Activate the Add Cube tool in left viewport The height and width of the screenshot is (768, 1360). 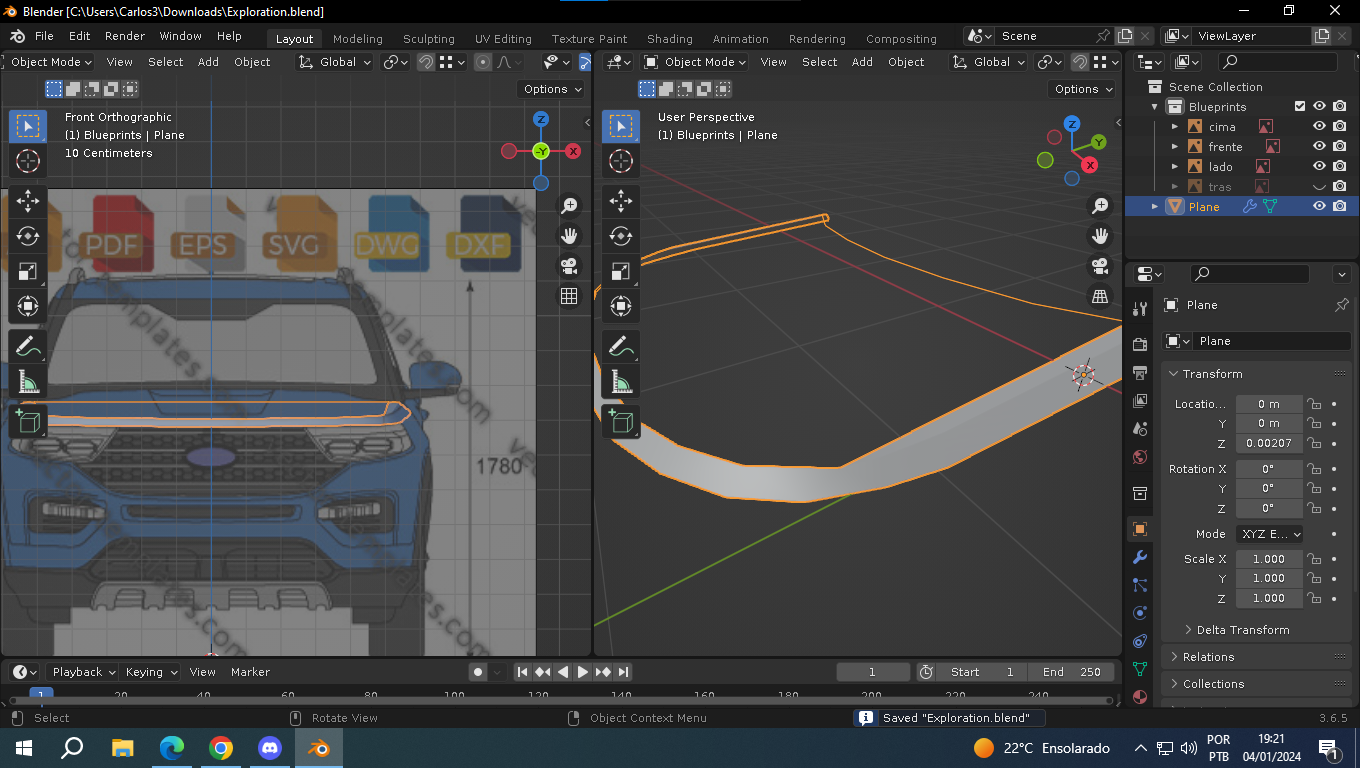28,421
